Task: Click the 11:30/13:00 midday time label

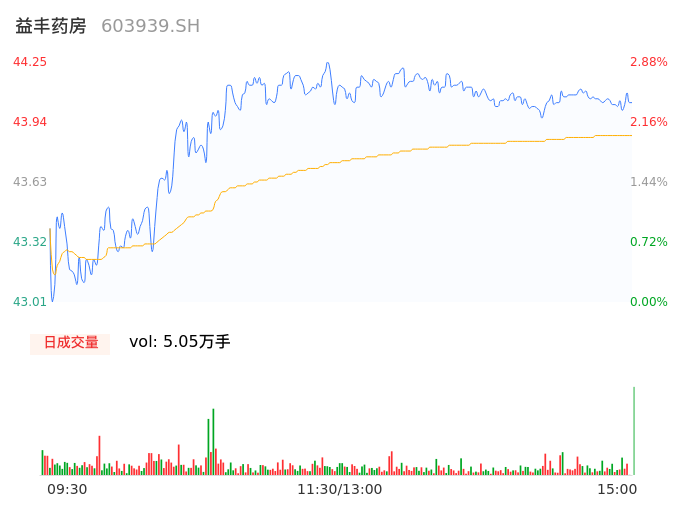Action: click(340, 489)
